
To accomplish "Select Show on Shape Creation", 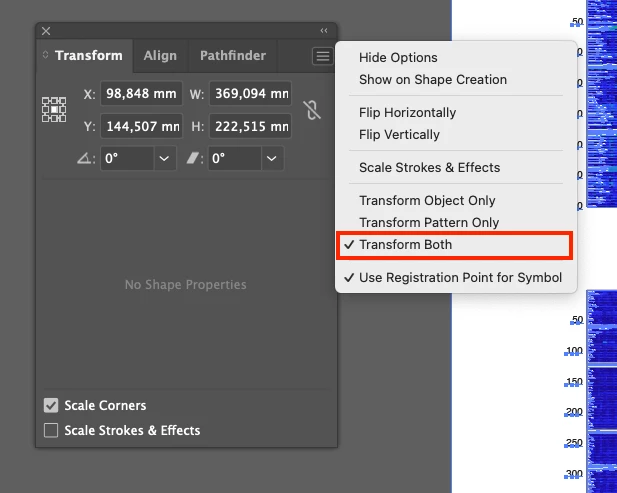I will click(x=456, y=79).
